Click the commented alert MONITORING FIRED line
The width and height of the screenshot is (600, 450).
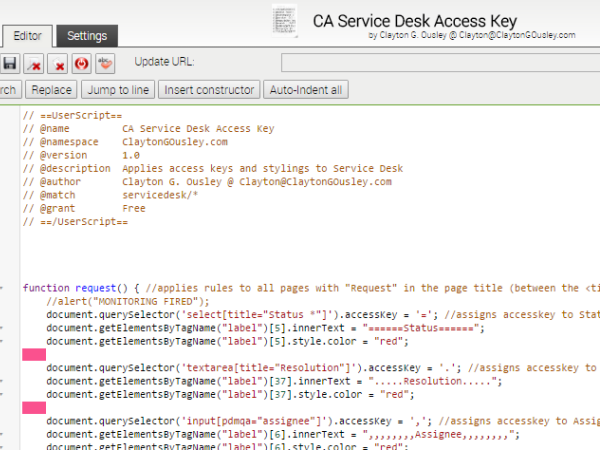[128, 302]
